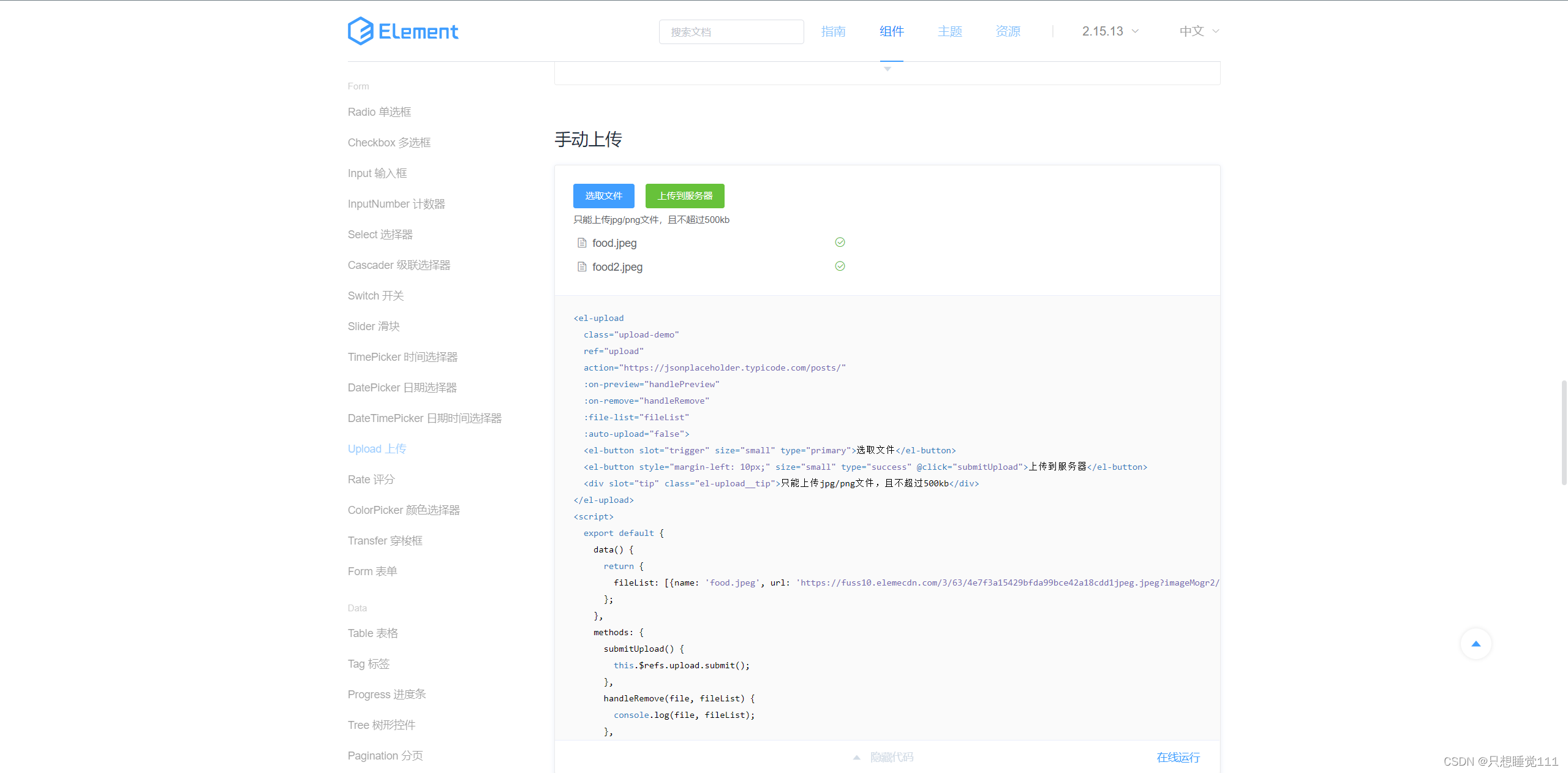Open the 资源 nav tab
This screenshot has width=1568, height=773.
[1008, 31]
